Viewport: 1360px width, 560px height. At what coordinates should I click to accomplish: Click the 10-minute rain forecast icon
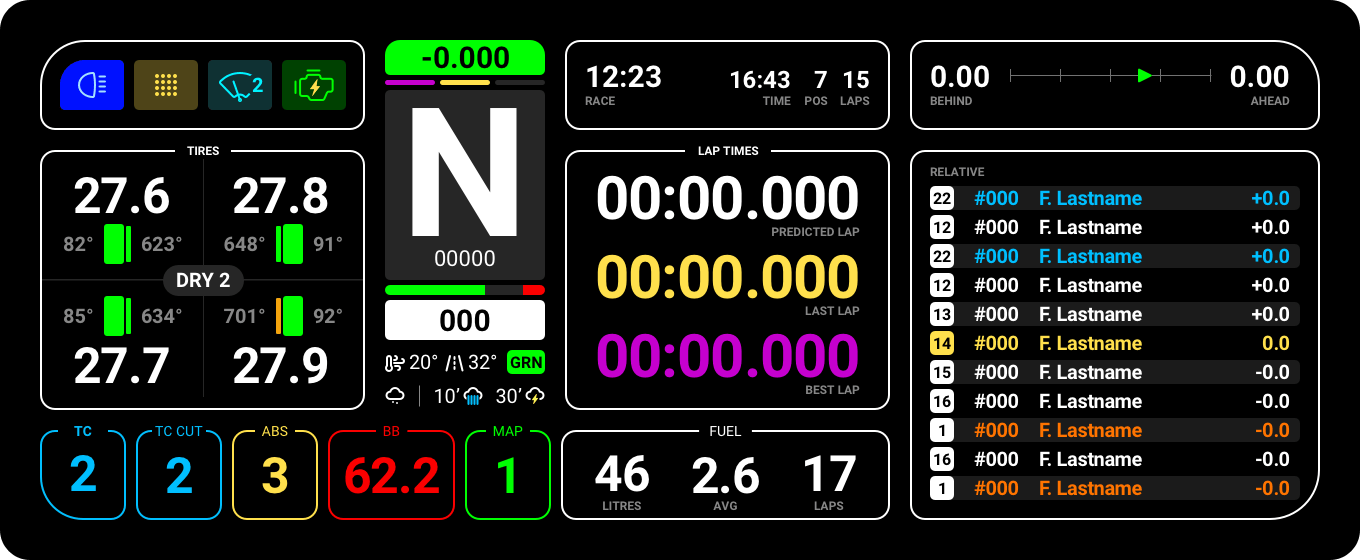pos(472,396)
